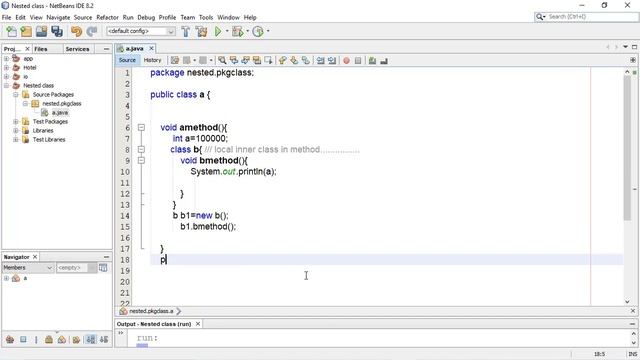Open the Refactor menu
This screenshot has width=640, height=360.
pyautogui.click(x=107, y=18)
